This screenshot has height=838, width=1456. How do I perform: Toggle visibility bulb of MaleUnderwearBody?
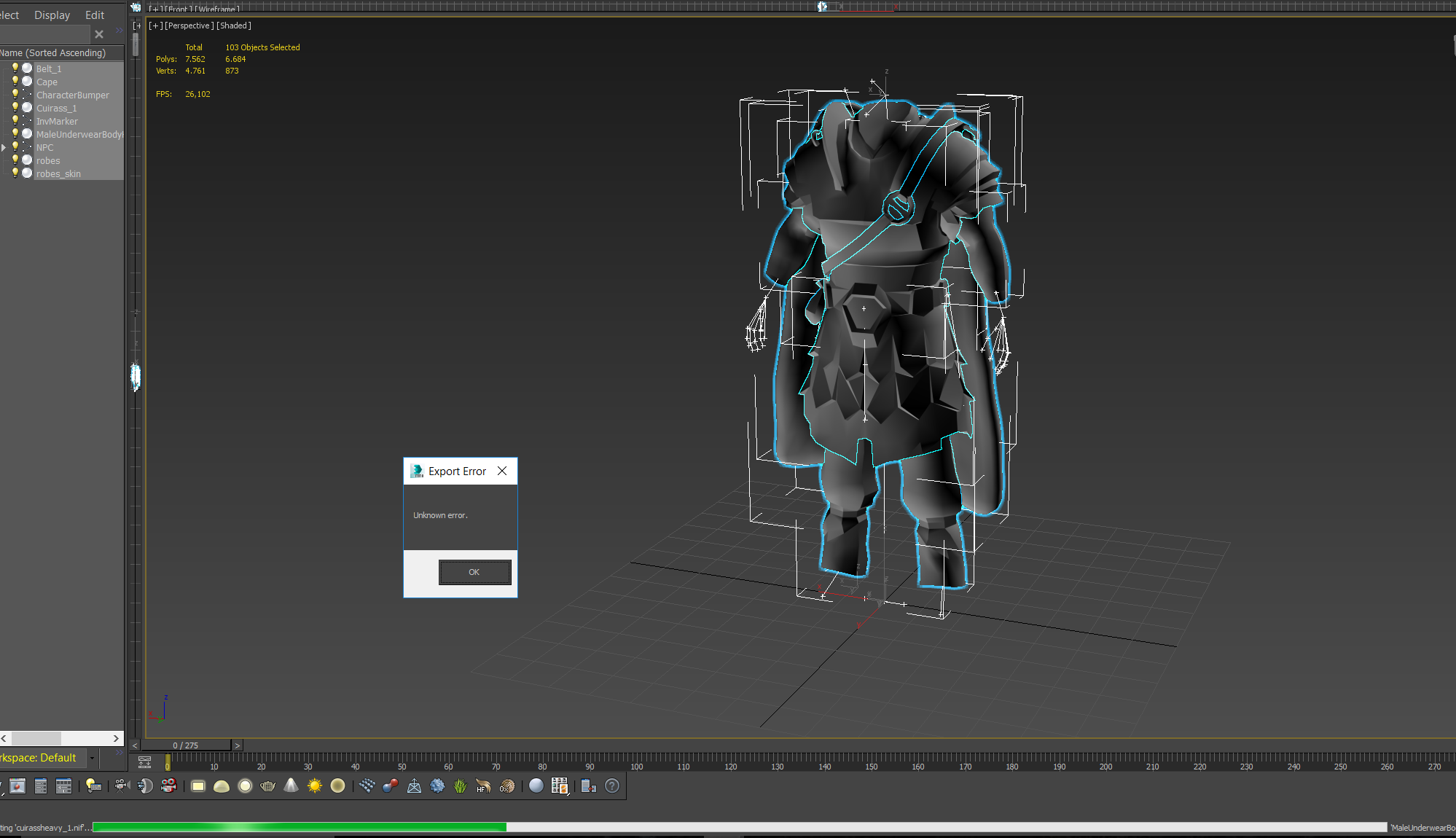(15, 133)
